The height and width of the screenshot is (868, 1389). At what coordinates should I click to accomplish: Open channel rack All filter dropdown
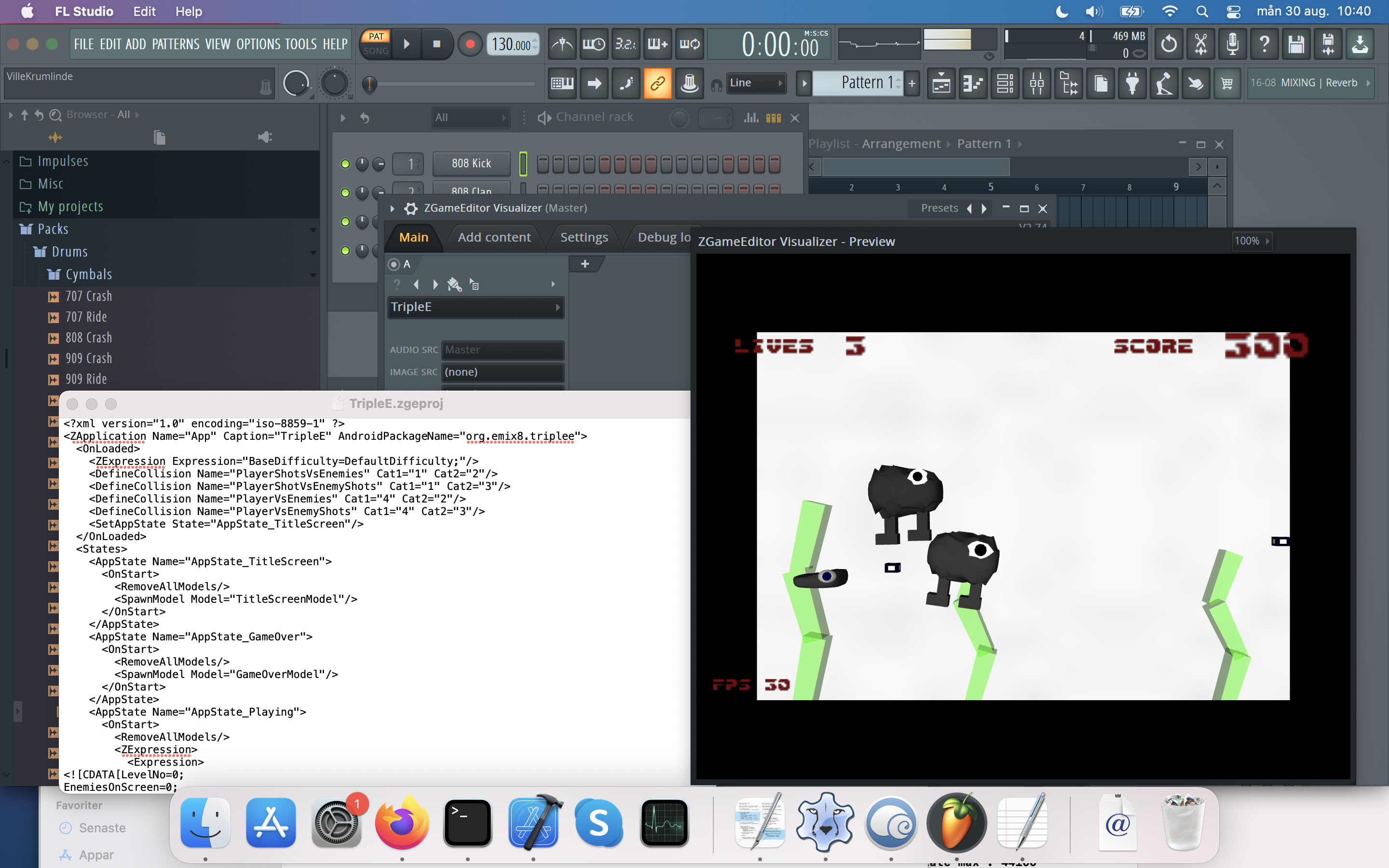[470, 118]
